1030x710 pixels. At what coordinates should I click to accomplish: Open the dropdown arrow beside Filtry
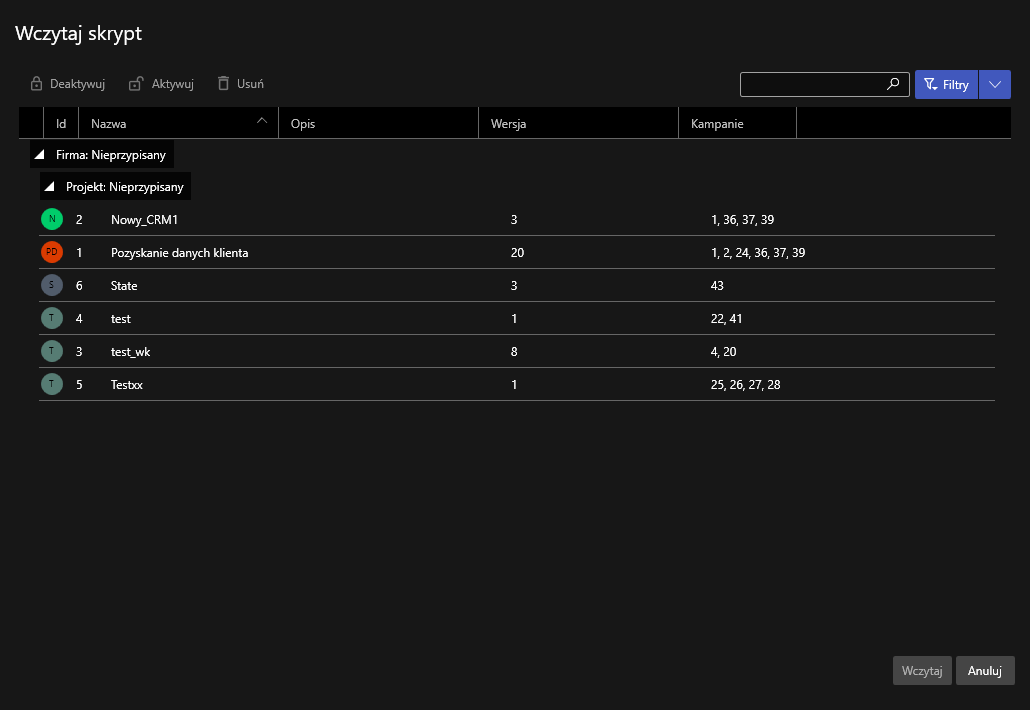[995, 85]
